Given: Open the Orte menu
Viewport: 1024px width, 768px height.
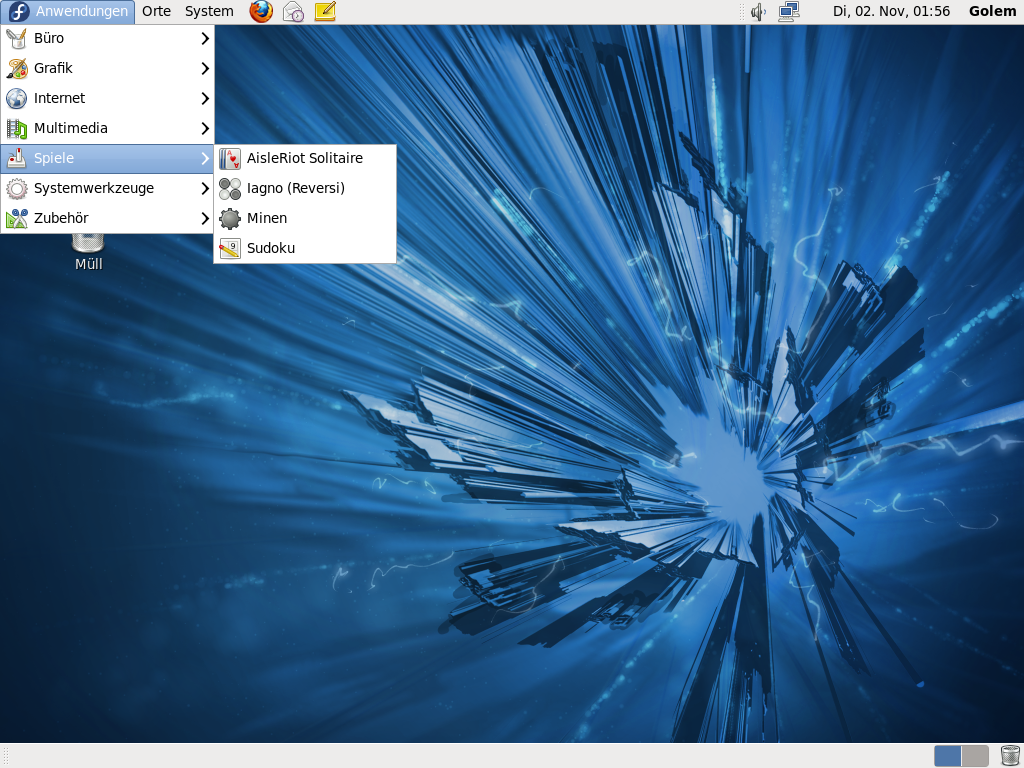Looking at the screenshot, I should [156, 12].
